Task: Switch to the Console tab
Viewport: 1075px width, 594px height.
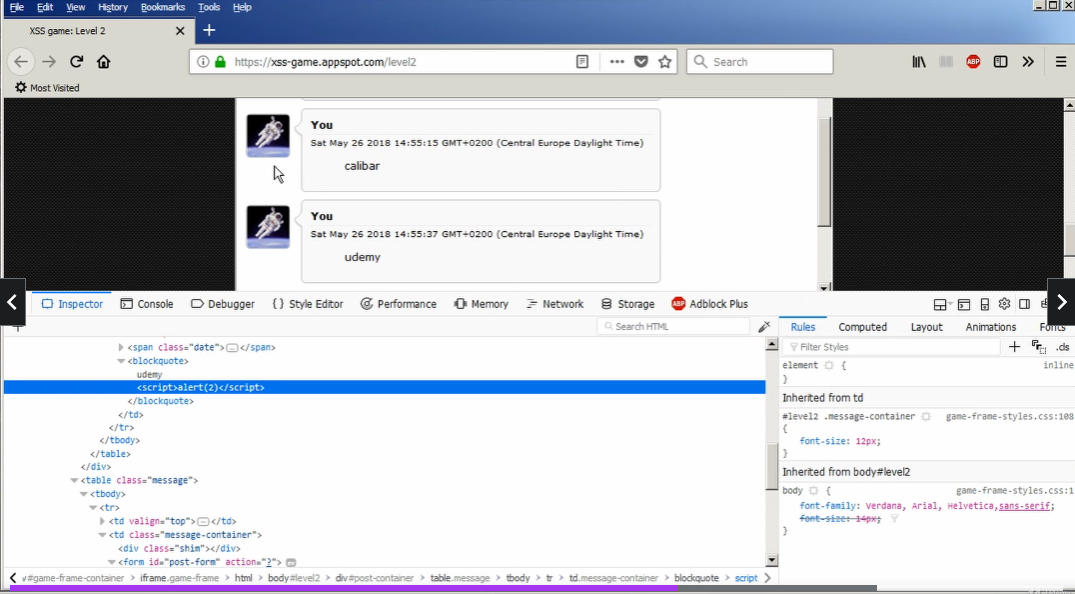Action: [147, 303]
